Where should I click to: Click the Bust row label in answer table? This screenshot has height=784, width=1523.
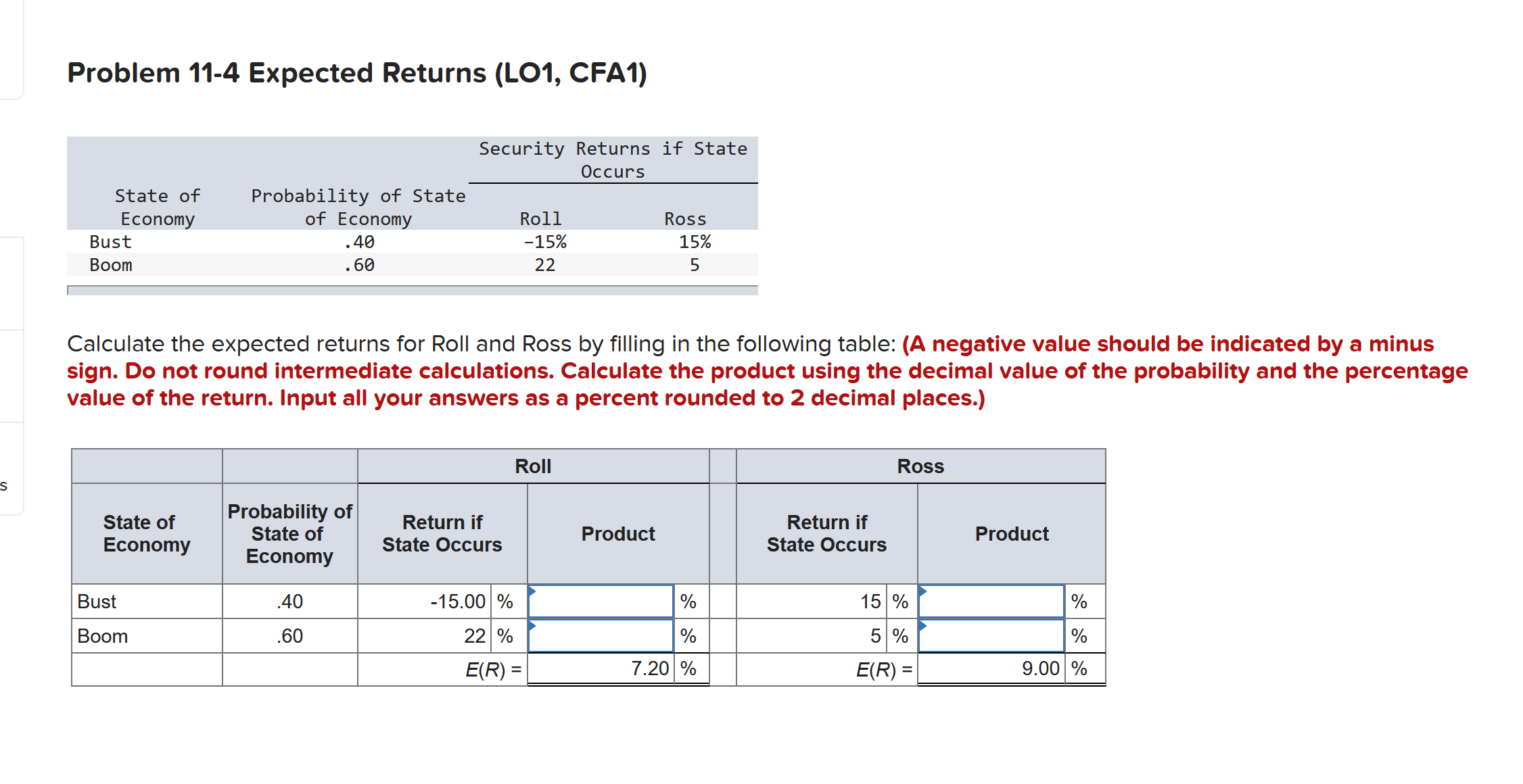tap(96, 602)
